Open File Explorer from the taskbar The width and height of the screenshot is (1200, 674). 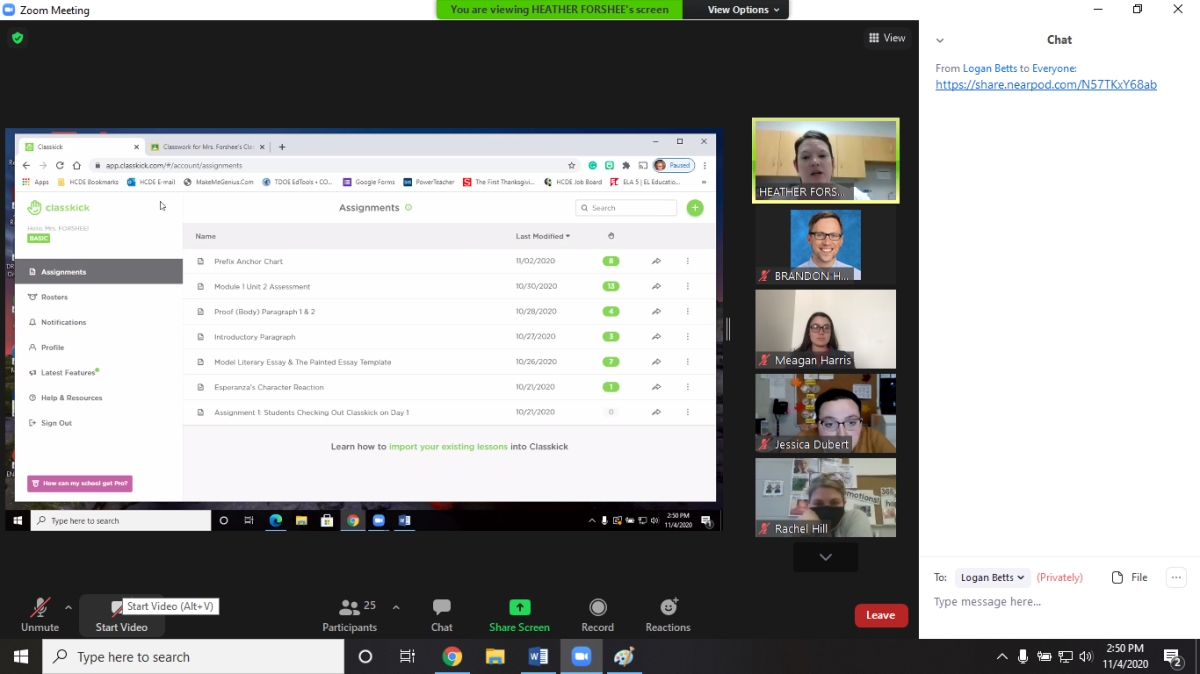(495, 657)
